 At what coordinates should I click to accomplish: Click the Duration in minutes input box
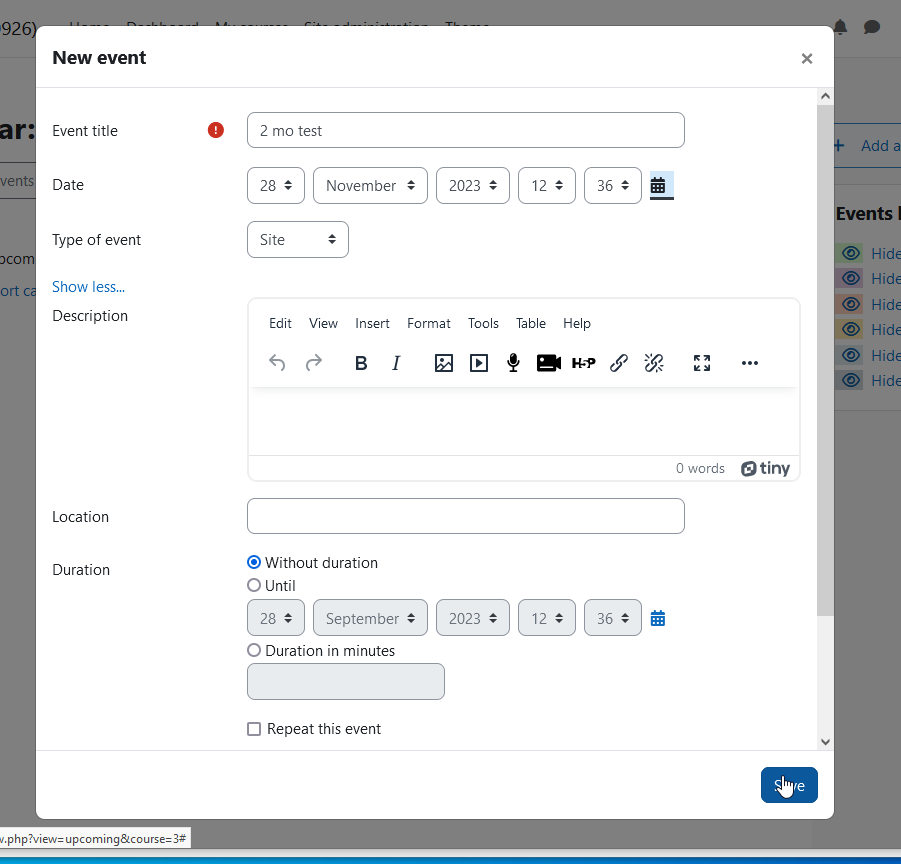(x=346, y=682)
